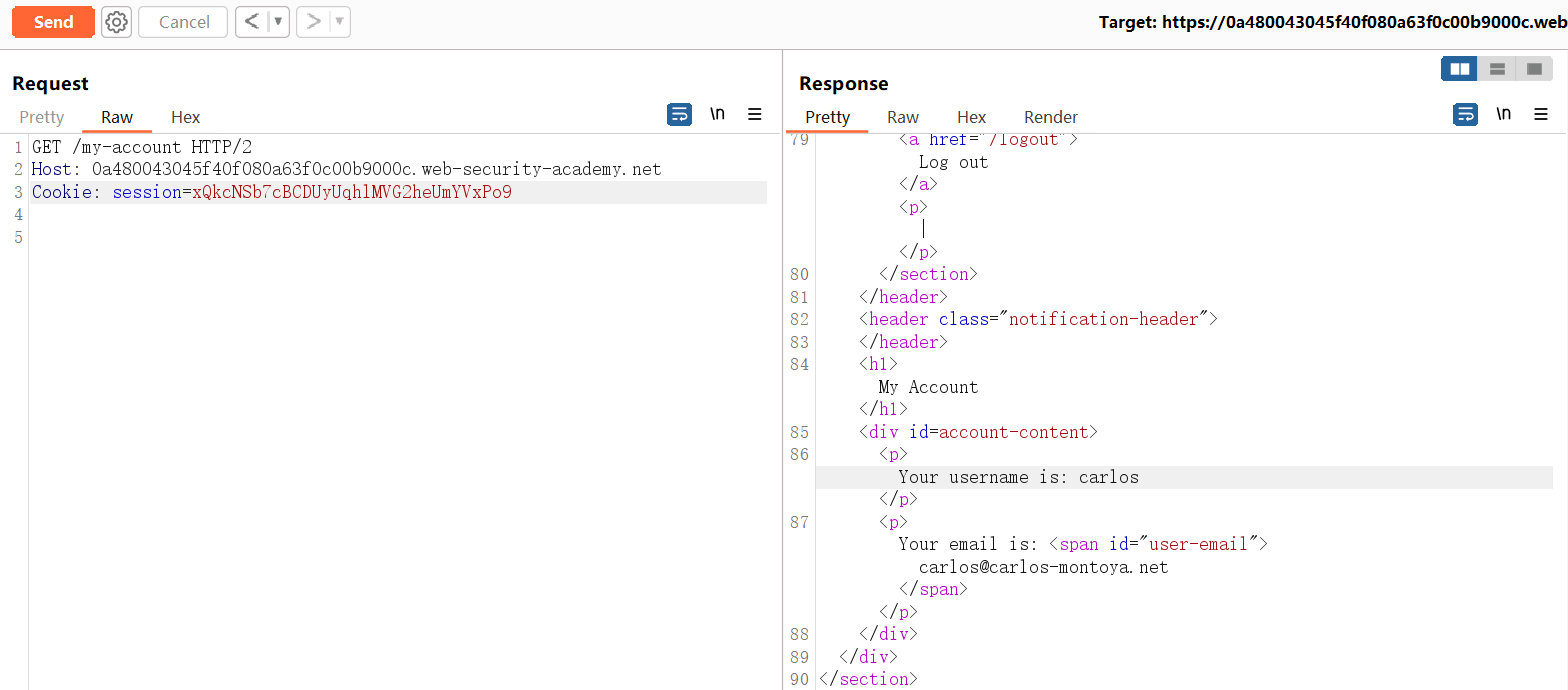Expand the forward history dropdown arrow
The image size is (1568, 690).
point(339,22)
